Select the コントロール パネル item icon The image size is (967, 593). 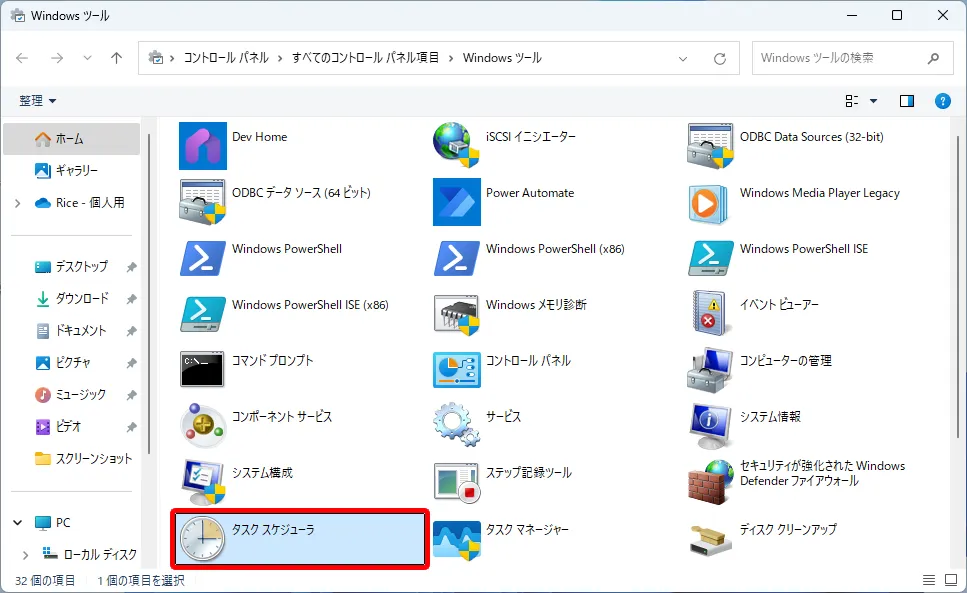click(457, 370)
